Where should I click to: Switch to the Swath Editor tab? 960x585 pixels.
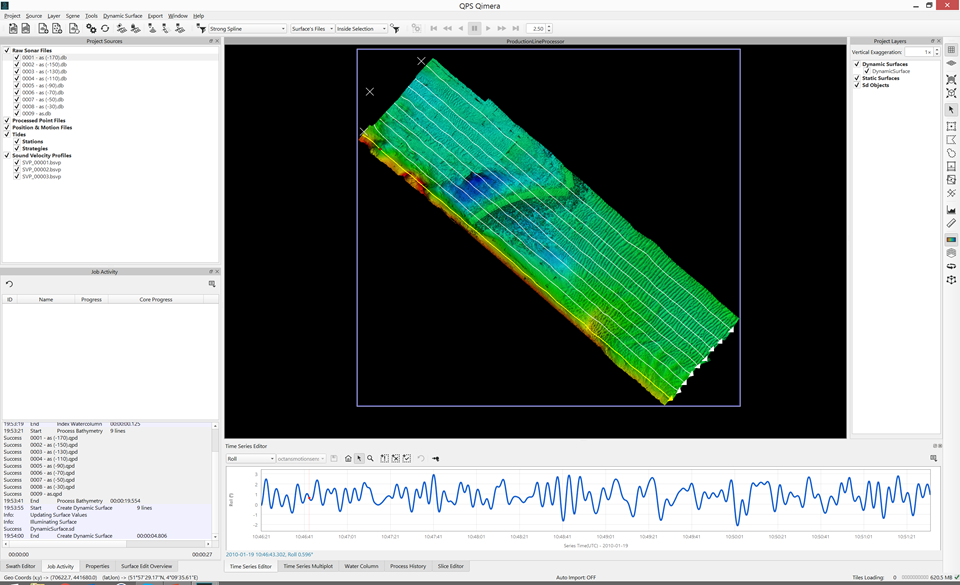(x=21, y=566)
